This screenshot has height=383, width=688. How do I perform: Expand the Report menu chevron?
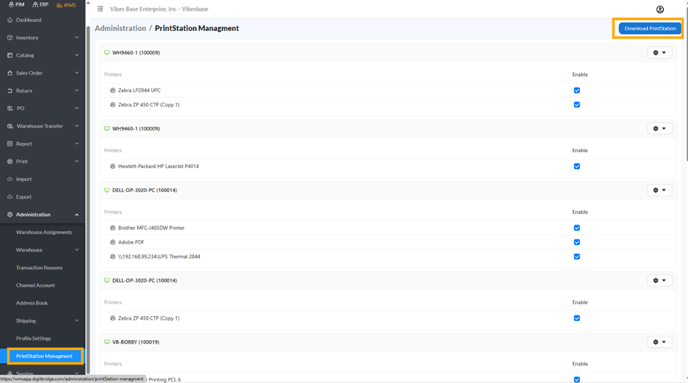click(x=77, y=144)
